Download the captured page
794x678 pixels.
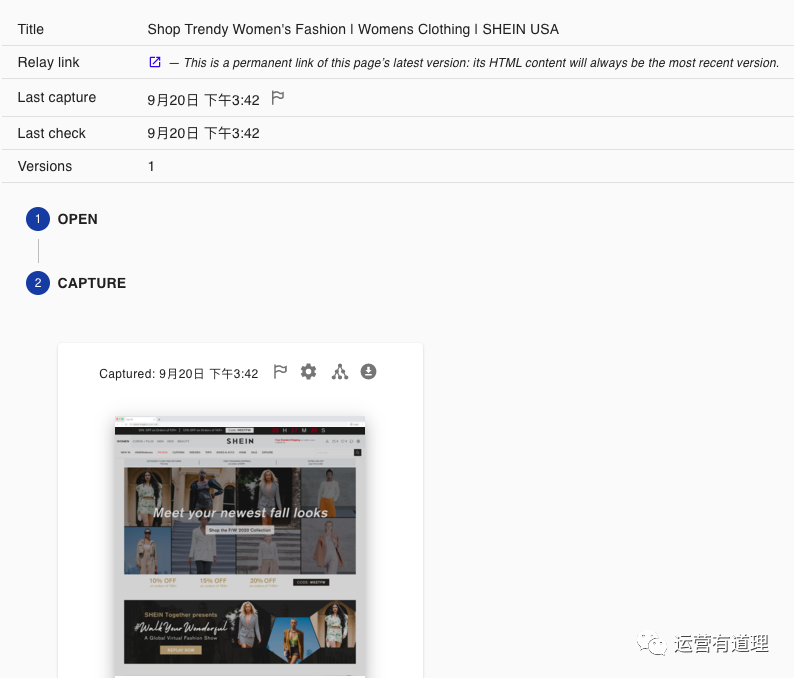368,372
